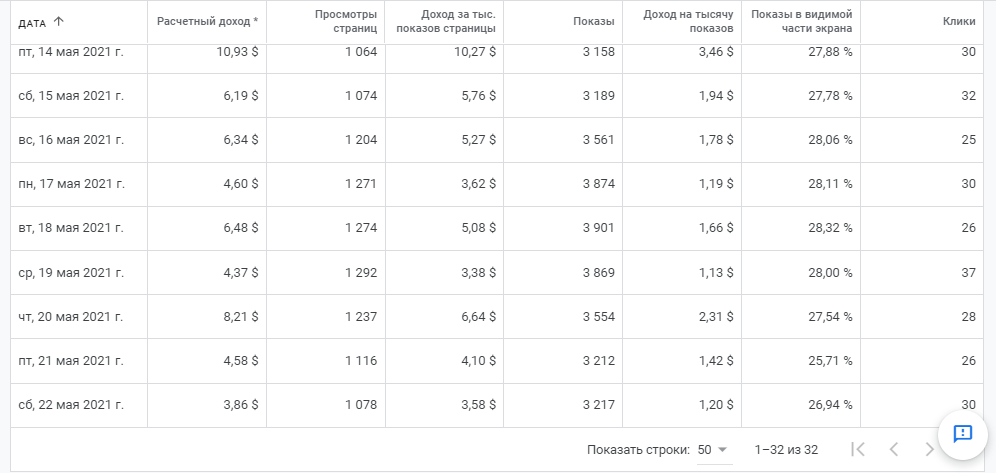Viewport: 996px width, 473px height.
Task: Sort by Показы column header
Action: click(594, 22)
